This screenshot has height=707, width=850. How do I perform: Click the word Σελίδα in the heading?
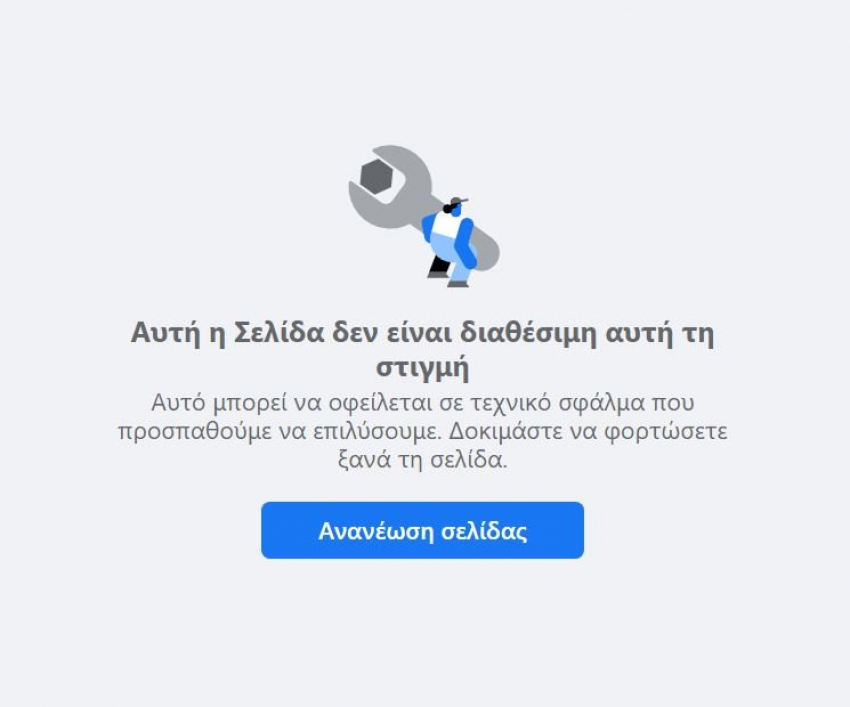point(279,332)
